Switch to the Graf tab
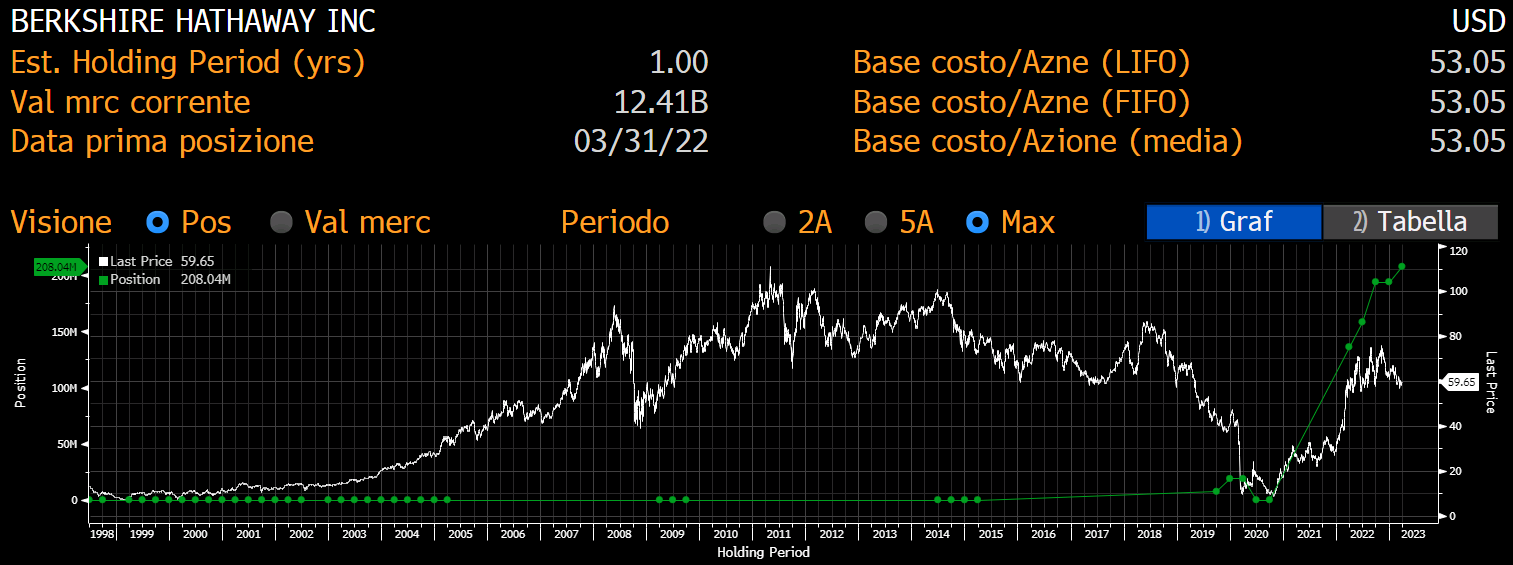Viewport: 1513px width, 565px height. coord(1234,222)
